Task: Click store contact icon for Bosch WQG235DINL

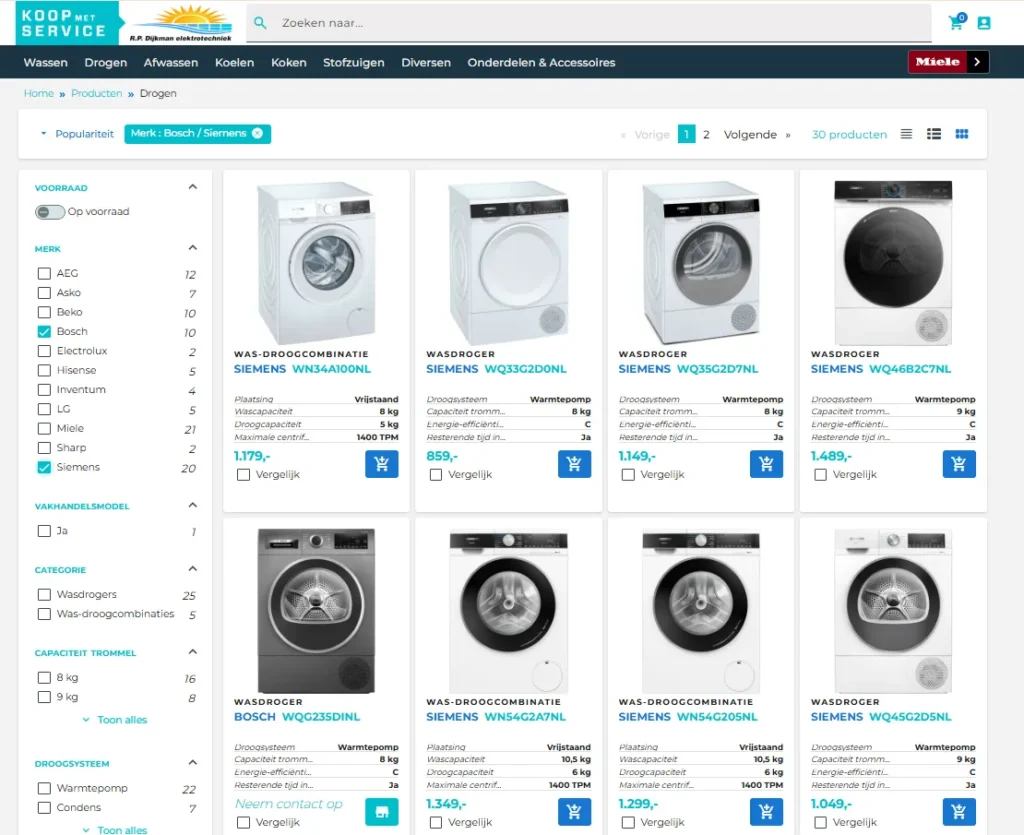Action: (x=381, y=812)
